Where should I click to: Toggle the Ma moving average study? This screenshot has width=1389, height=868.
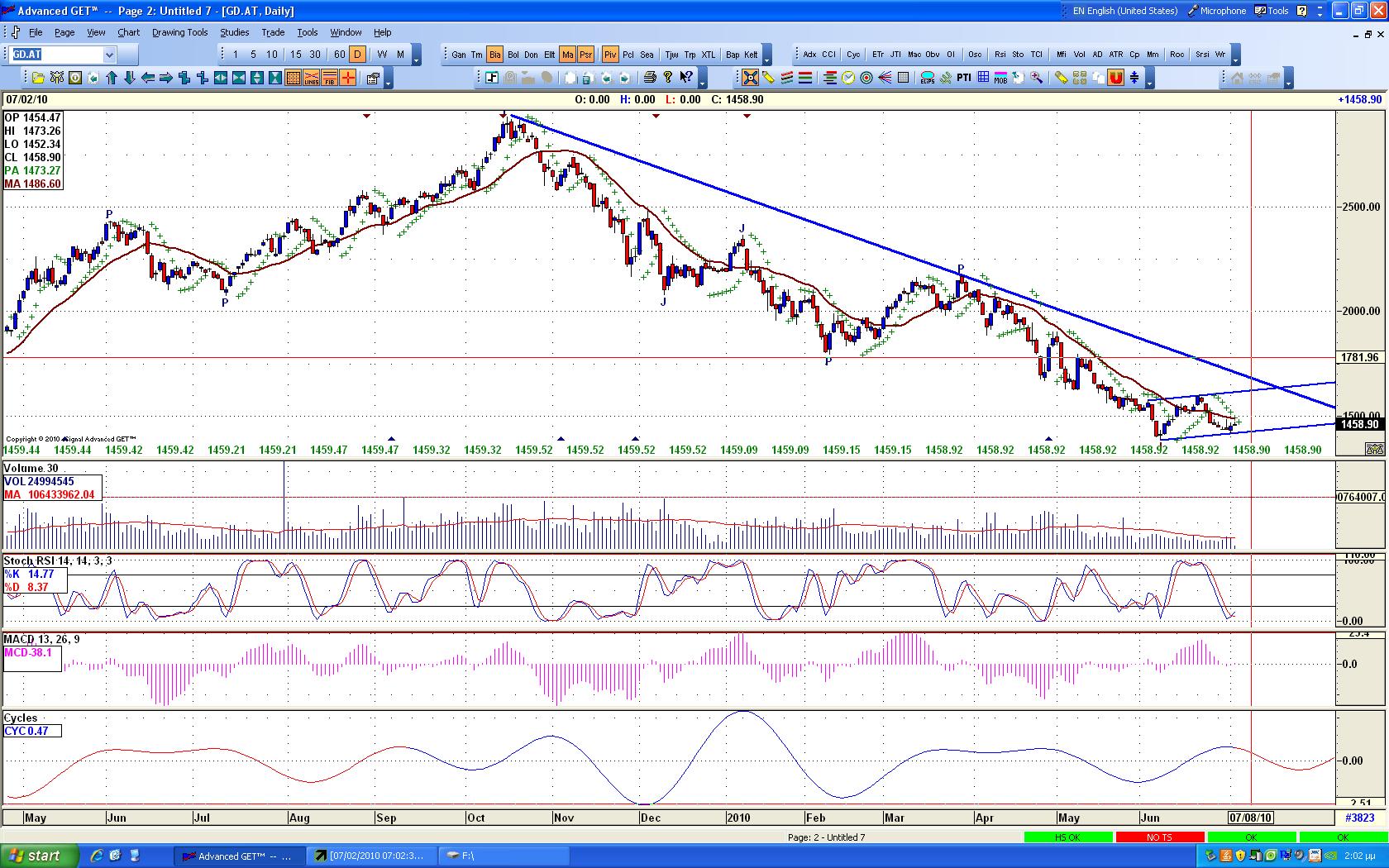[567, 55]
